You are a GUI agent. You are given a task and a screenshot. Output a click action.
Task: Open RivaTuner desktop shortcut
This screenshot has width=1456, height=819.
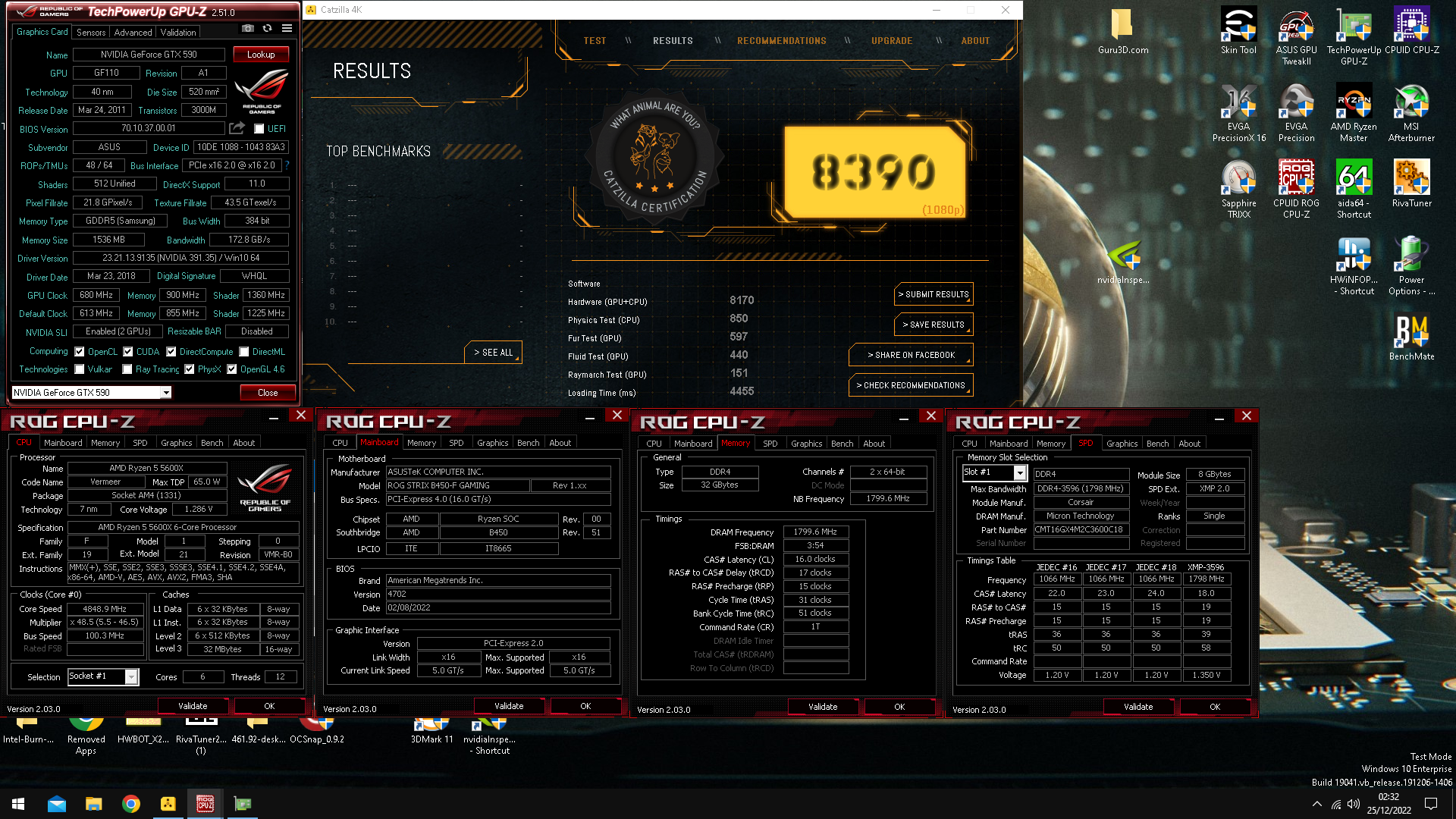tap(1411, 184)
